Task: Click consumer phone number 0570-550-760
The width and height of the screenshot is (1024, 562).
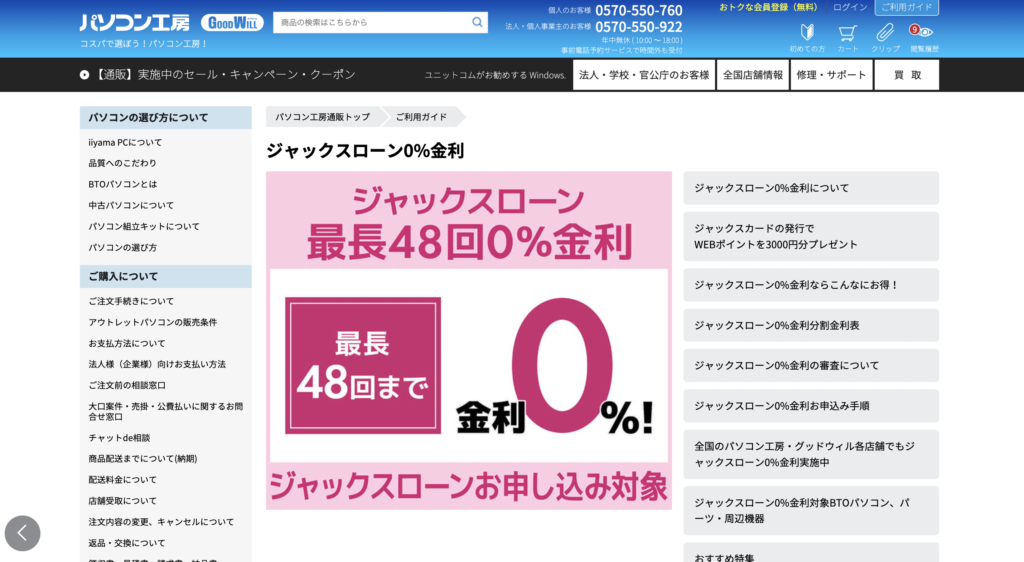Action: tap(639, 10)
